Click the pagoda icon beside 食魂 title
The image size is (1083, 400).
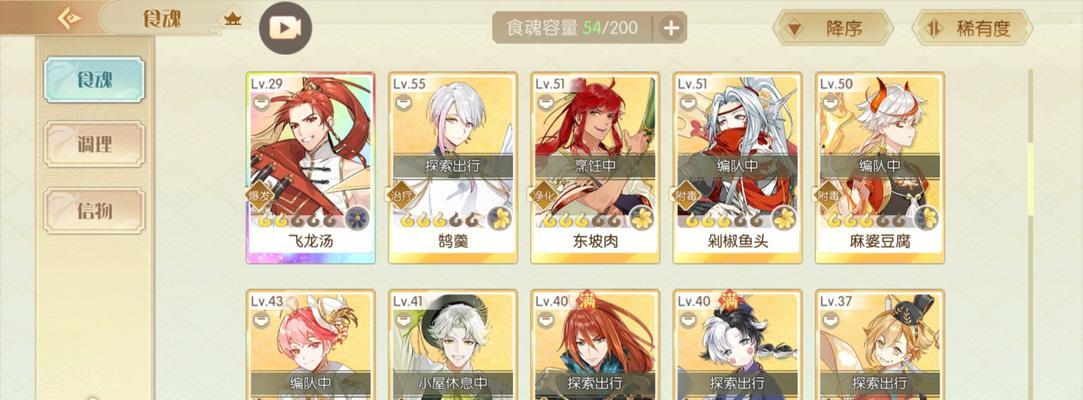click(233, 19)
